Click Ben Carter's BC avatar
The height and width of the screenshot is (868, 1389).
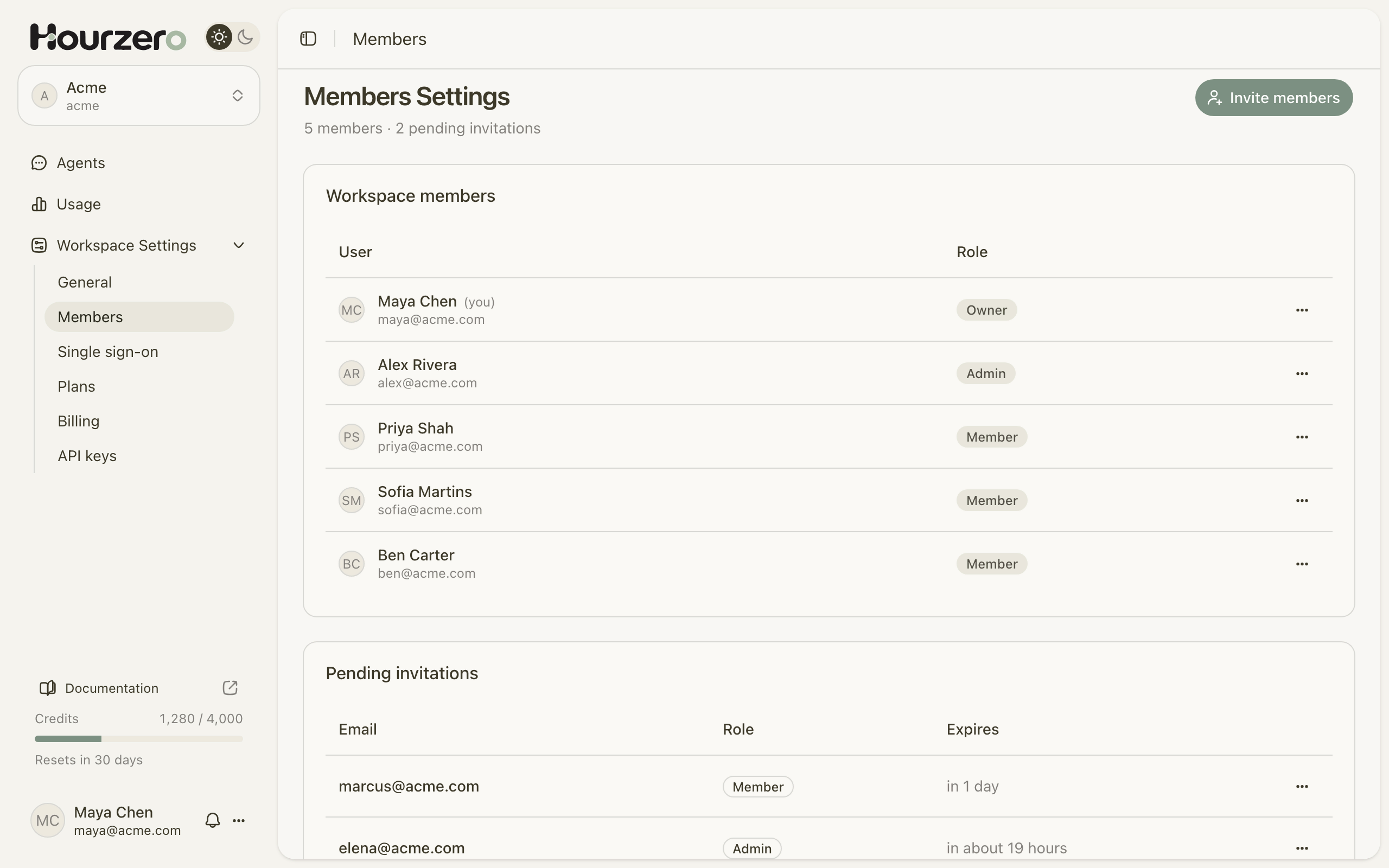(351, 564)
